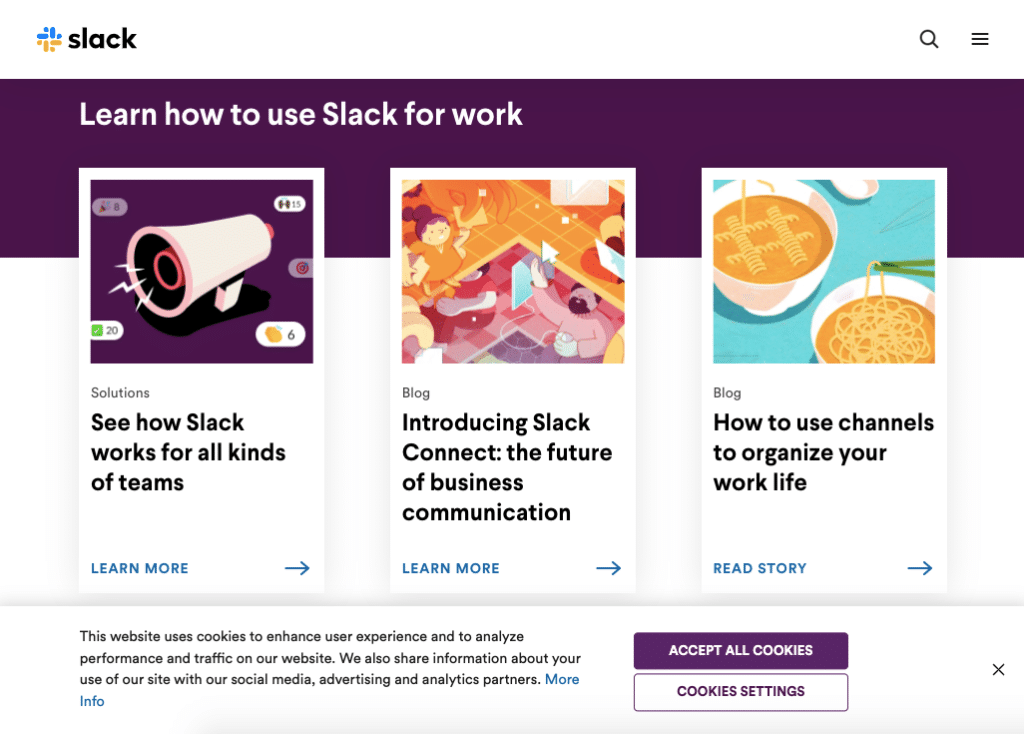This screenshot has height=734, width=1024.
Task: Click LEARN MORE under Solutions card
Action: pyautogui.click(x=140, y=568)
